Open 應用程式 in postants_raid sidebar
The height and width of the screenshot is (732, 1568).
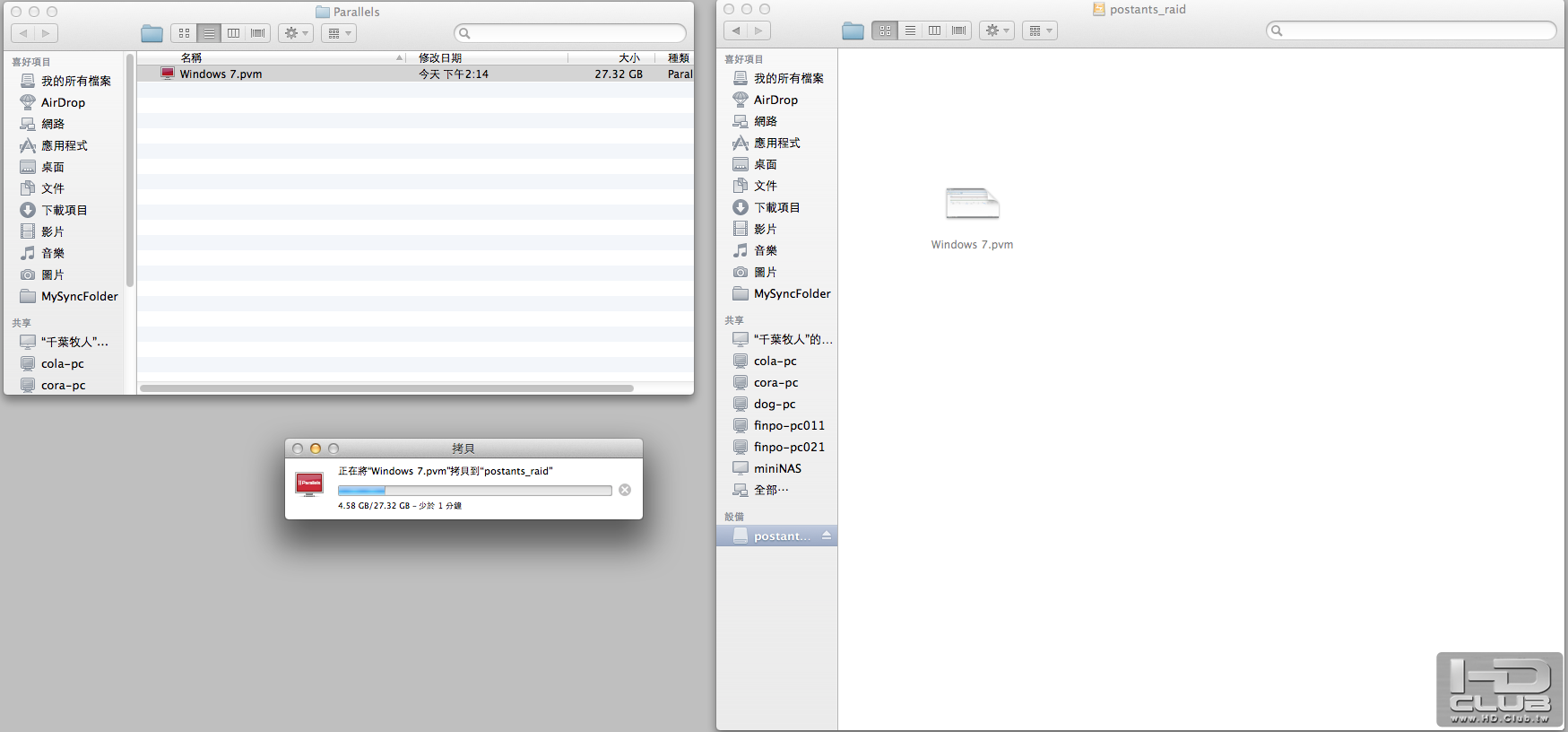(767, 143)
